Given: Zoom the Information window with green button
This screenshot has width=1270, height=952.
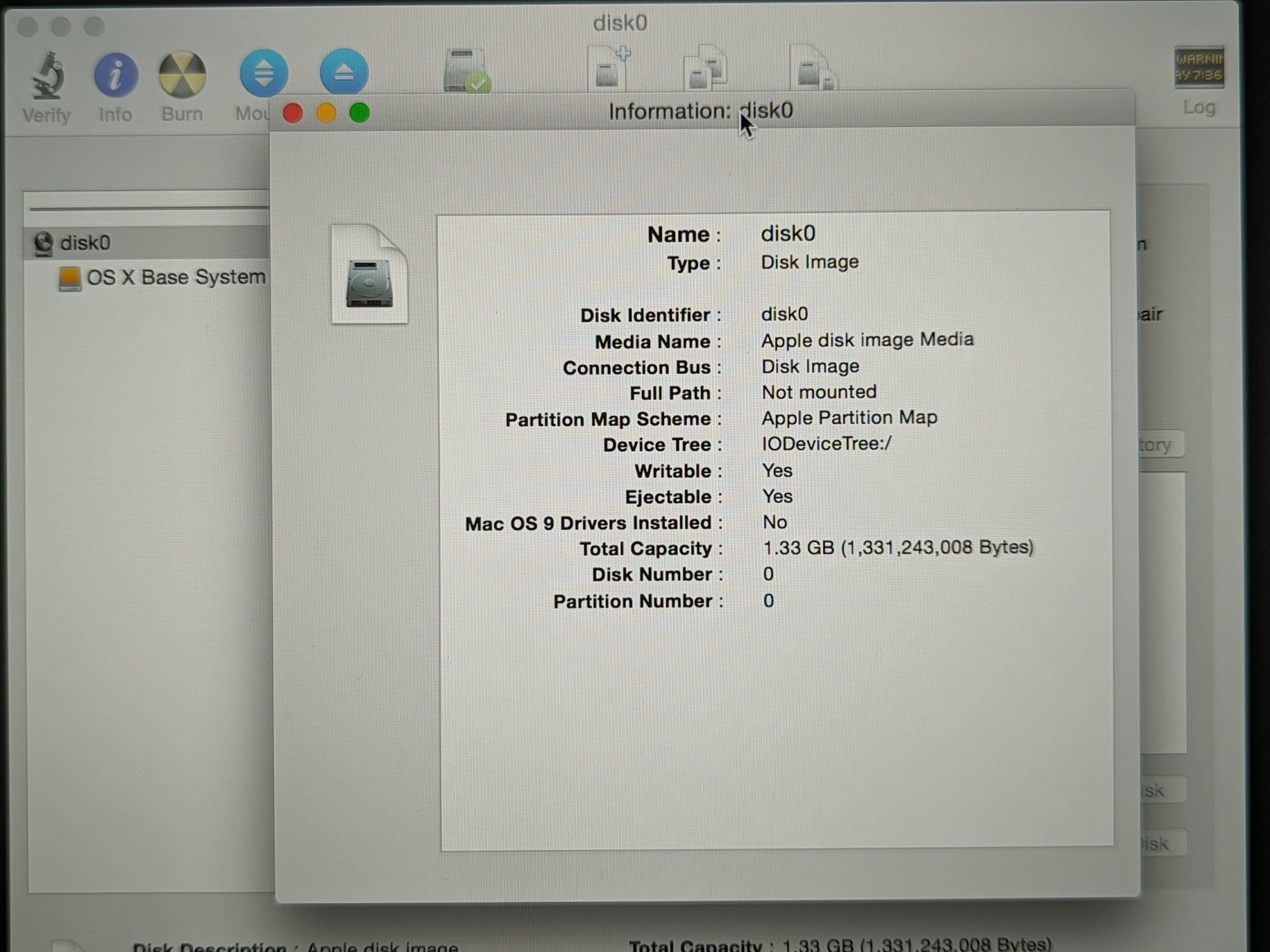Looking at the screenshot, I should click(x=359, y=114).
